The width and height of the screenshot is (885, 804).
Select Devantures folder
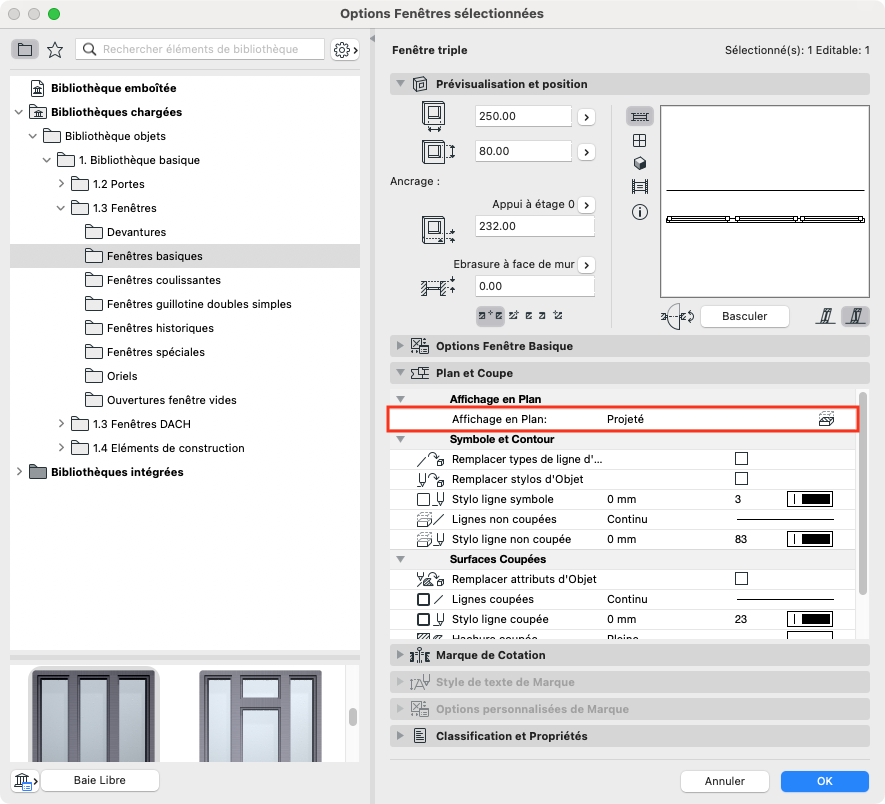(x=185, y=232)
